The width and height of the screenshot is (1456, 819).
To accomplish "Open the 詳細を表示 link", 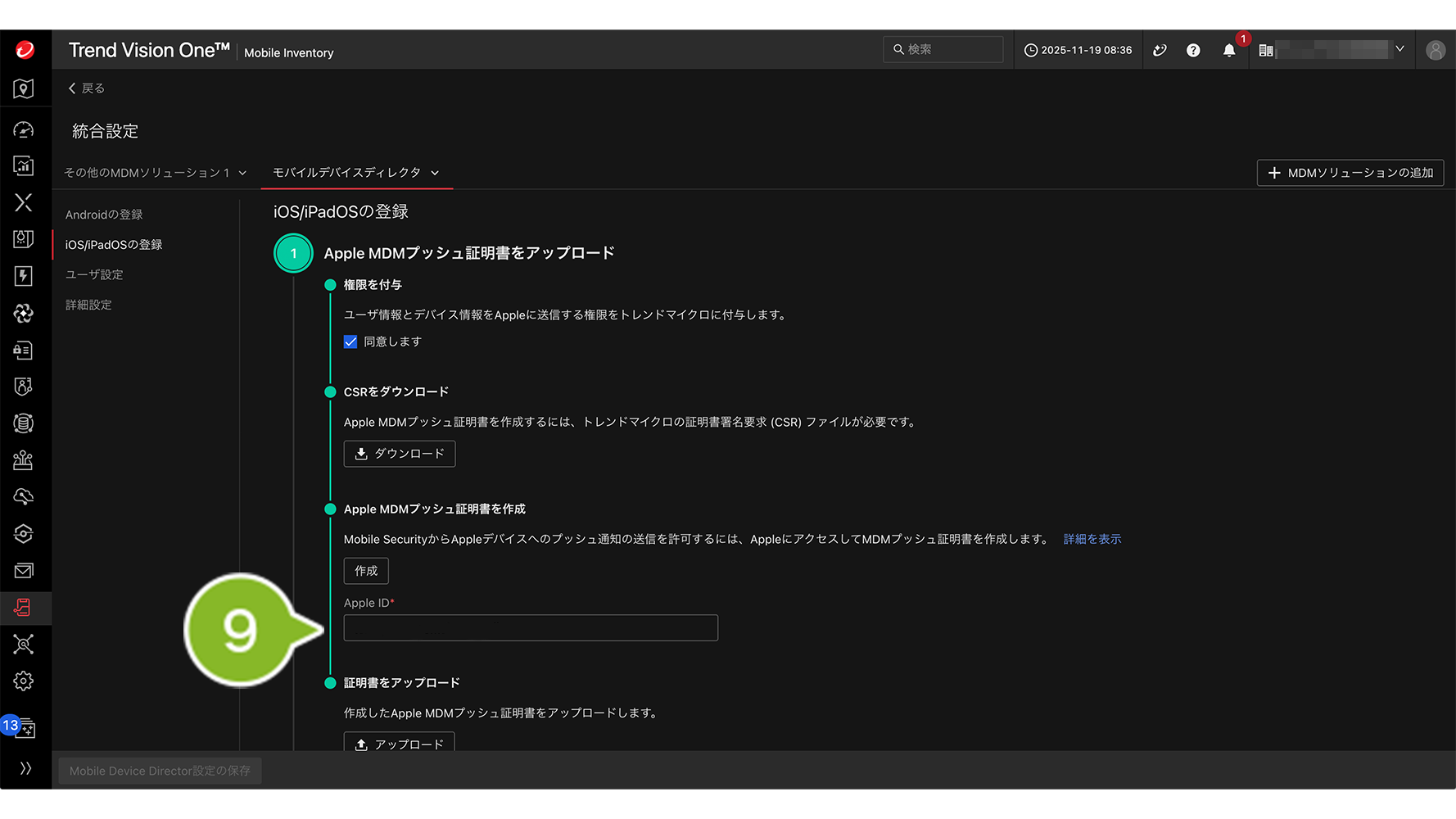I will tap(1092, 540).
